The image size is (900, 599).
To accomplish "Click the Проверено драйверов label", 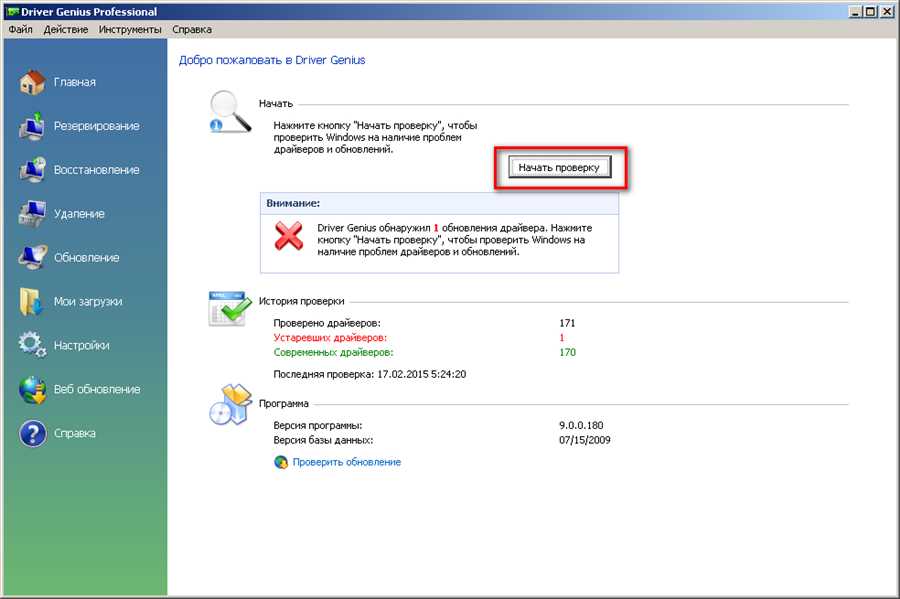I will [327, 323].
